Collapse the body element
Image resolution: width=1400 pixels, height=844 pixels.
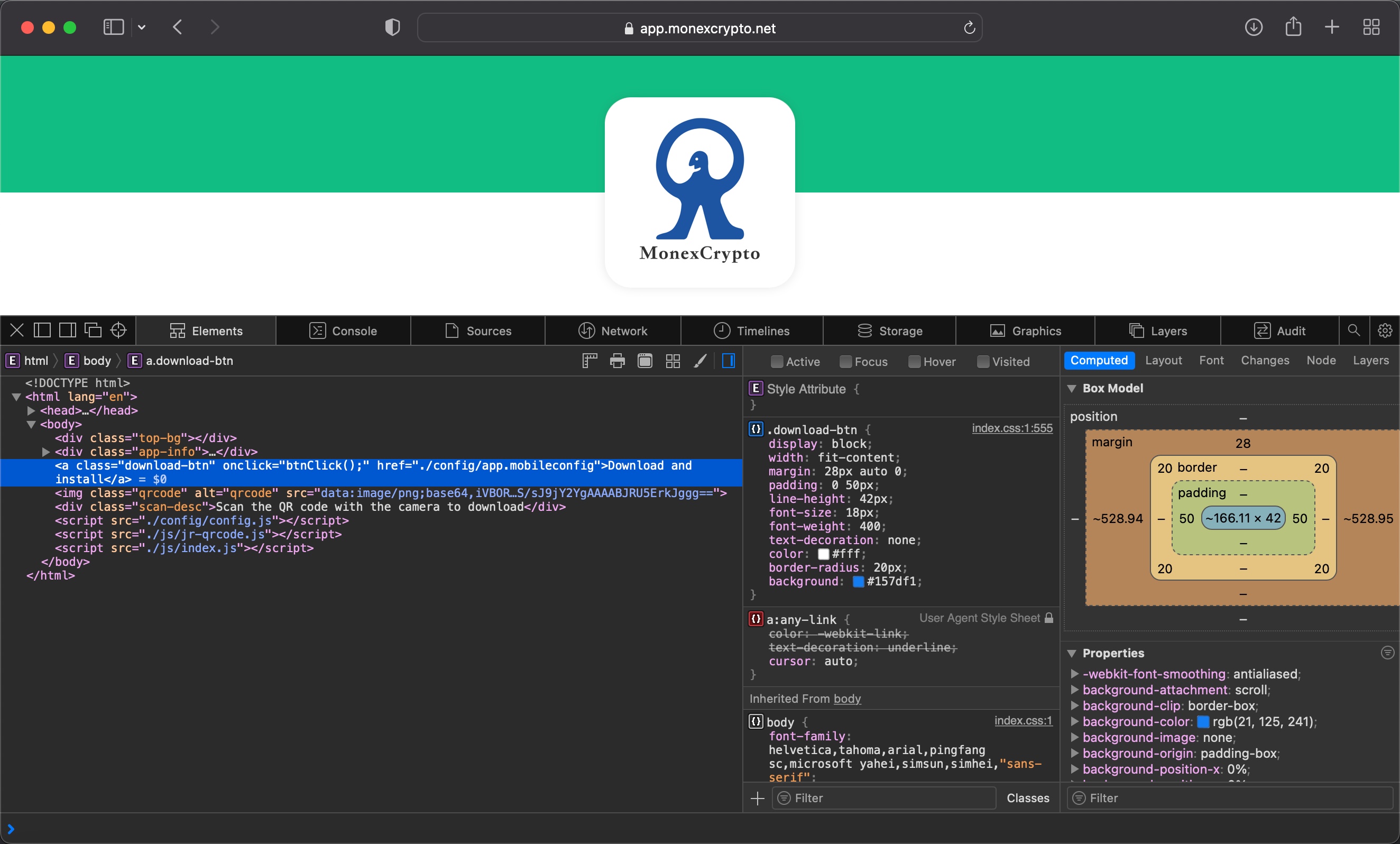(31, 424)
